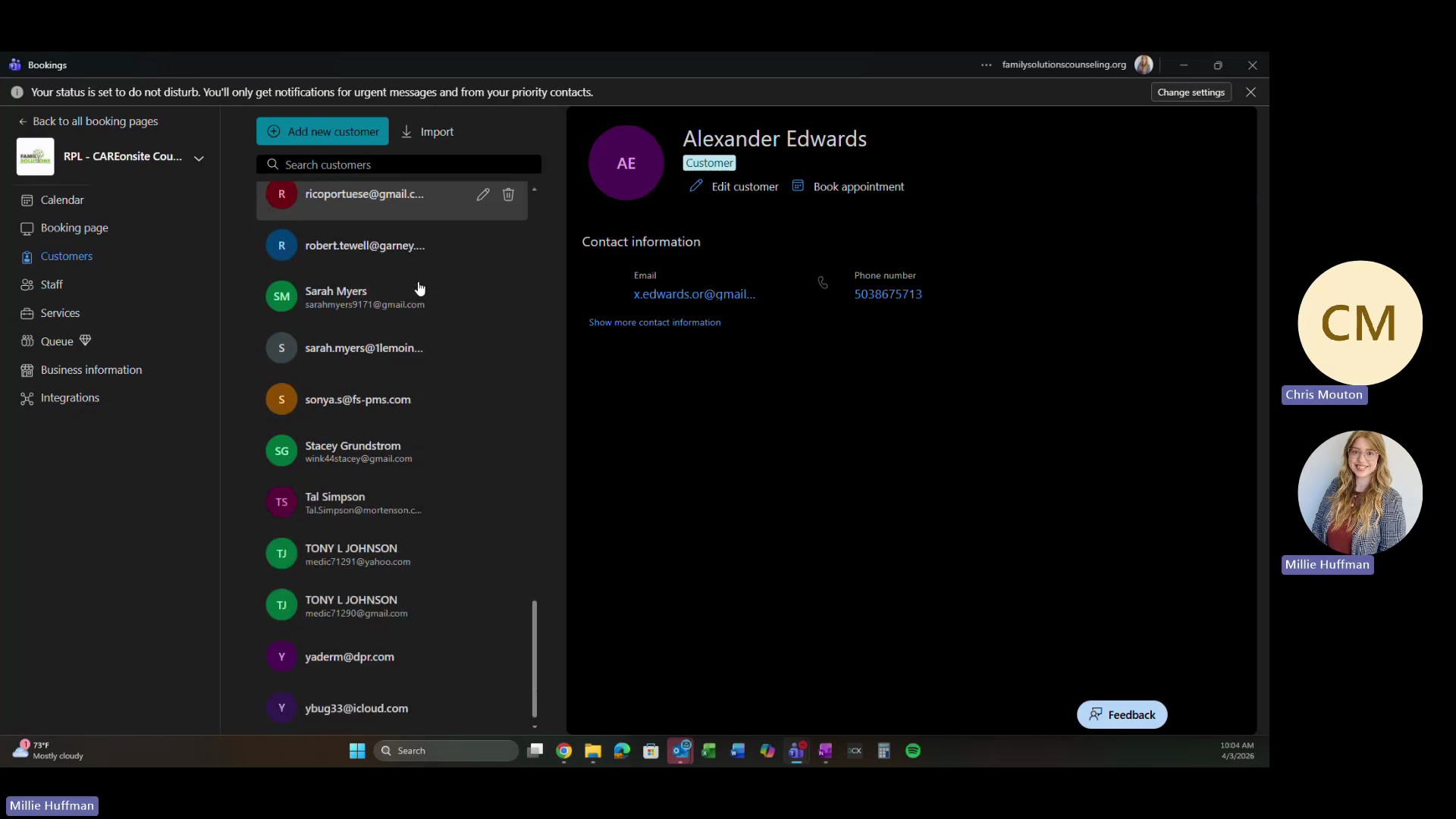Open the Integrations section icon

coord(27,398)
